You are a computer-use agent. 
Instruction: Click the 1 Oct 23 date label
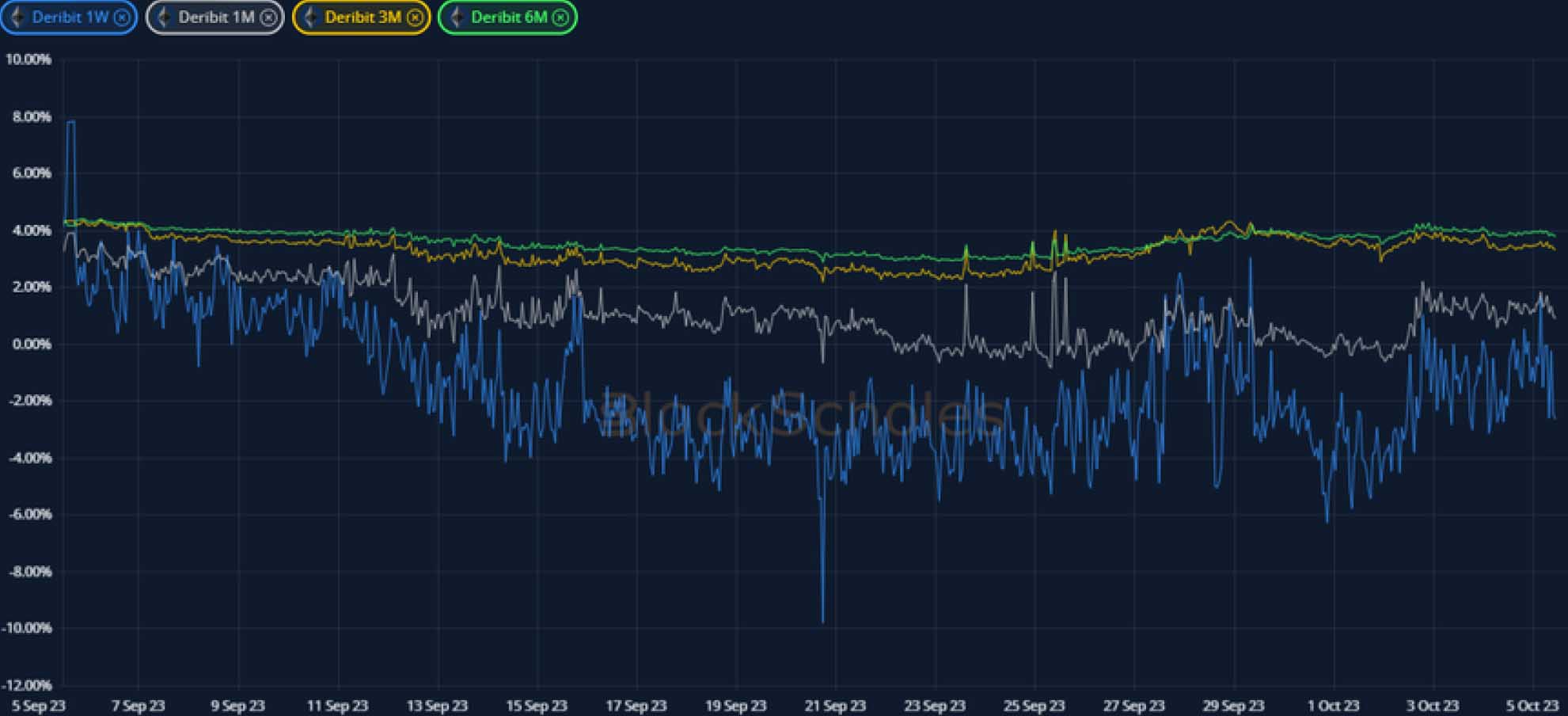(x=1334, y=706)
